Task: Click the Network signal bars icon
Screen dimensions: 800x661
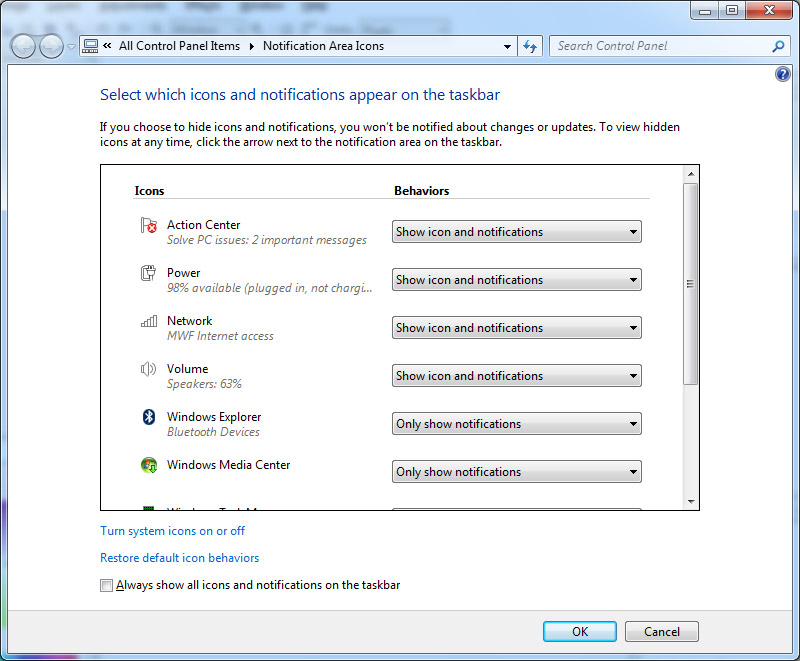Action: (148, 321)
